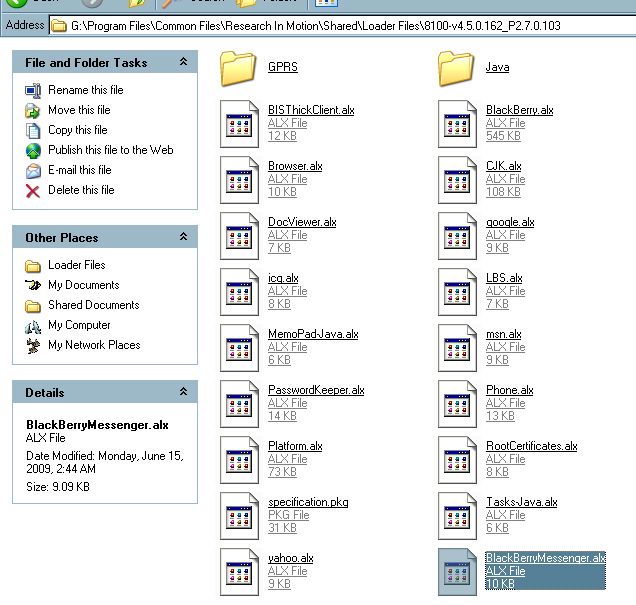Collapse the Other Places panel
Viewport: 636px width, 605px height.
coord(183,237)
